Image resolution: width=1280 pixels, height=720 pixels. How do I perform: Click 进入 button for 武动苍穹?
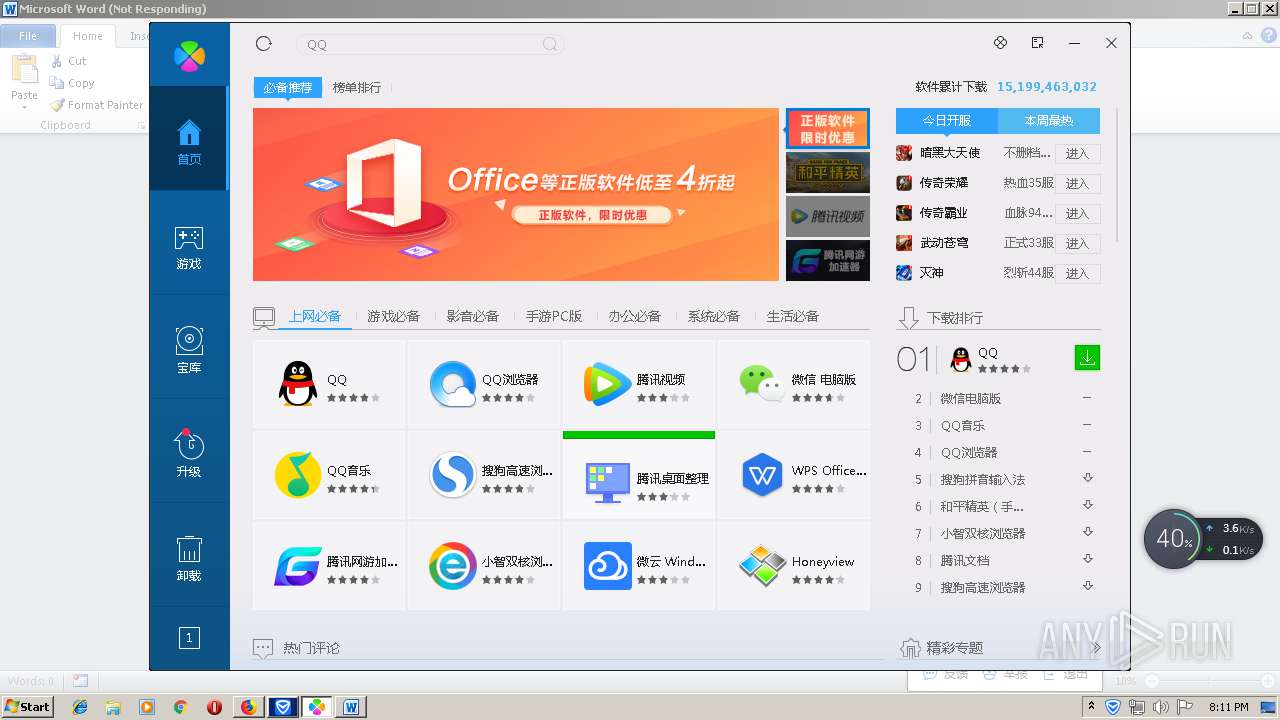click(x=1077, y=243)
